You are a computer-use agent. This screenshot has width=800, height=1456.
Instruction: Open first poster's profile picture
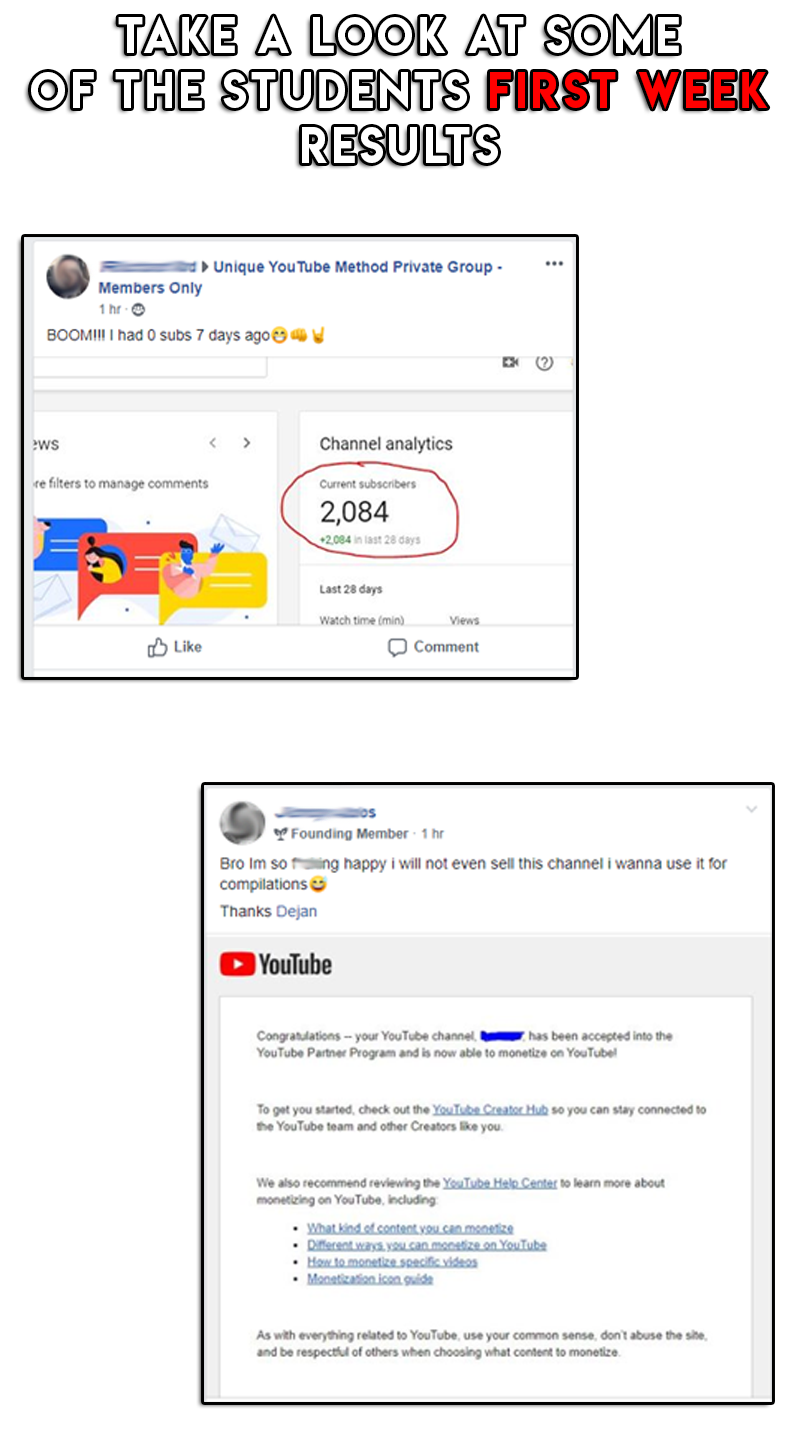pos(68,277)
